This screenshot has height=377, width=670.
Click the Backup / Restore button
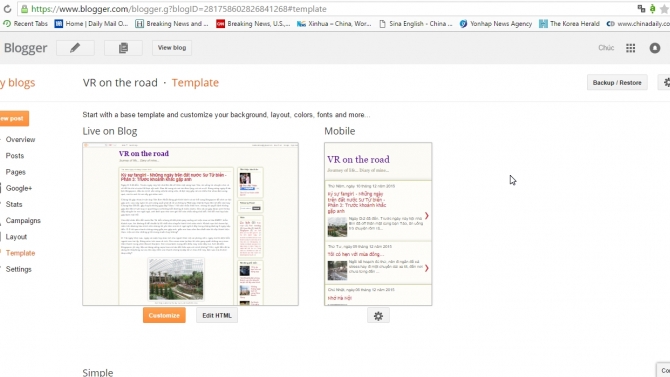[x=617, y=82]
